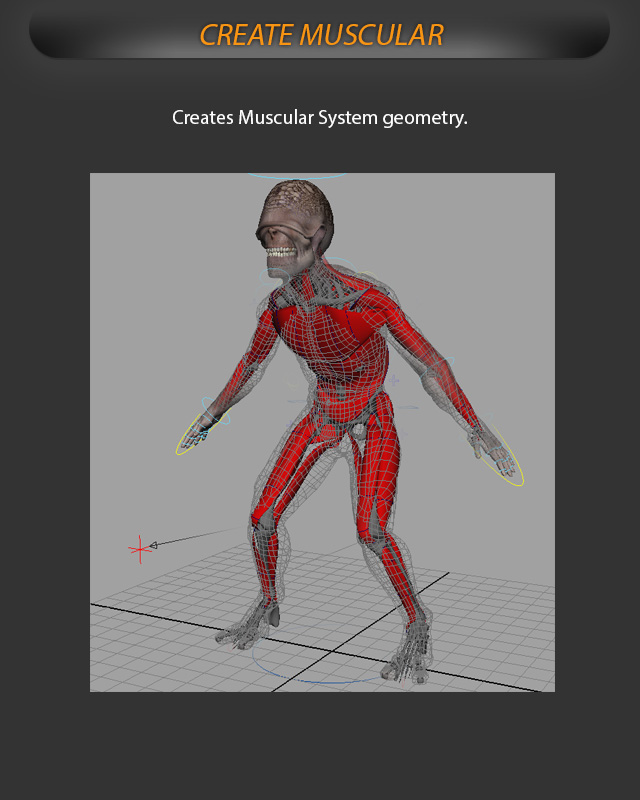Screen dimensions: 640x800
Task: Click the 'Creates Muscular System geometry.' description text
Action: pyautogui.click(x=320, y=118)
